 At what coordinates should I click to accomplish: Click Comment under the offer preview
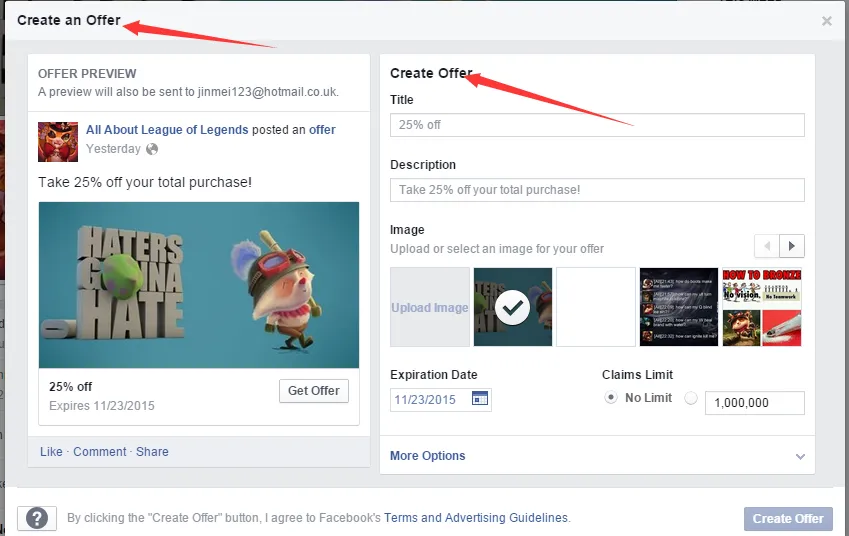click(100, 452)
